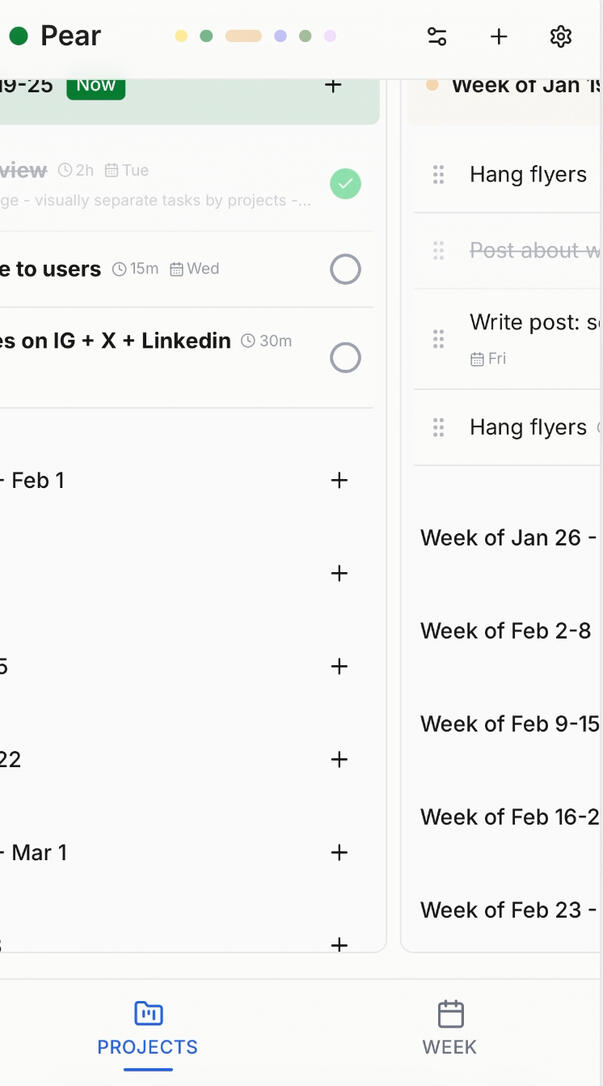The height and width of the screenshot is (1086, 603).
Task: Click the drag handle beside first Hang flyers
Action: click(x=438, y=175)
